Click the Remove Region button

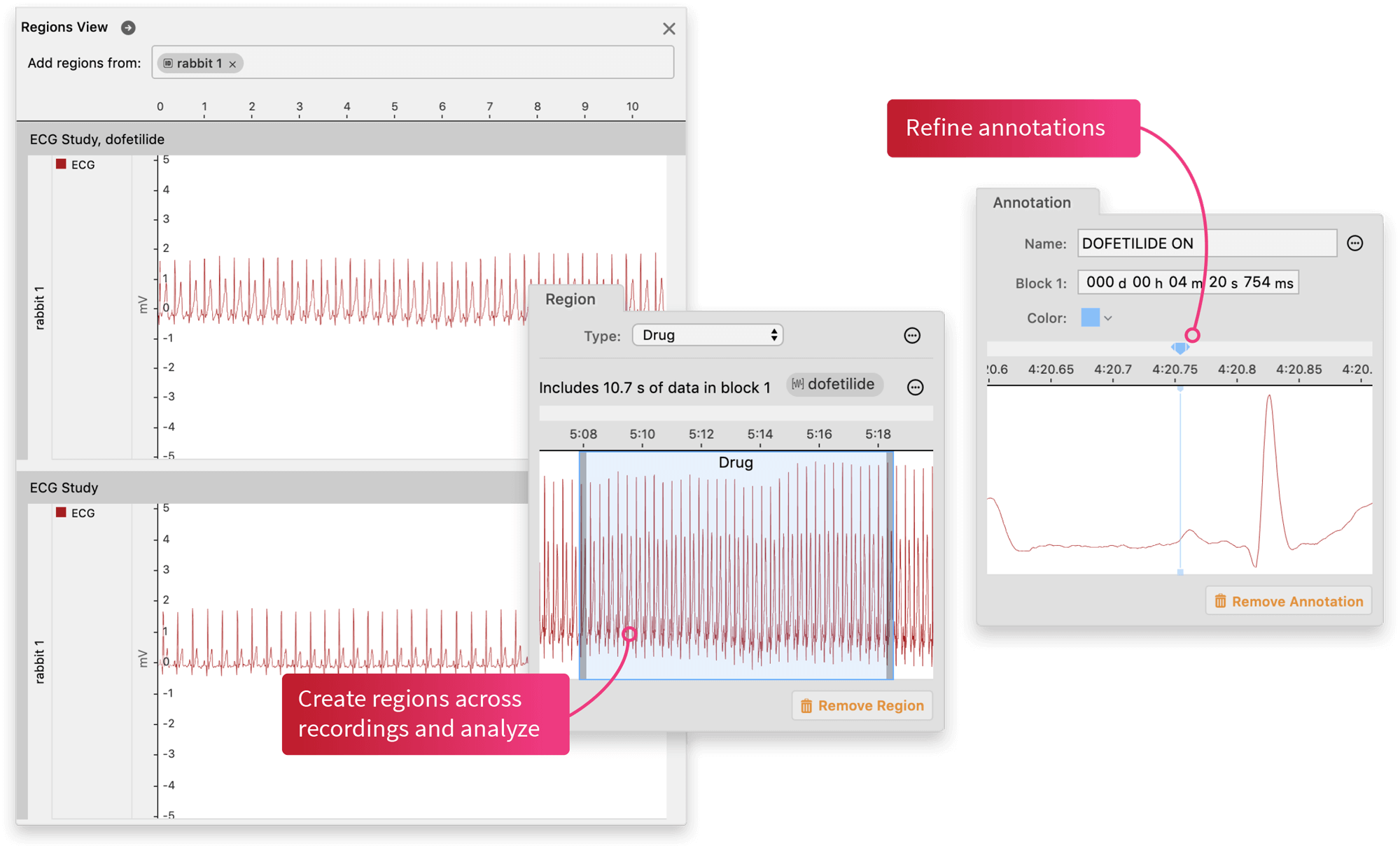[862, 705]
